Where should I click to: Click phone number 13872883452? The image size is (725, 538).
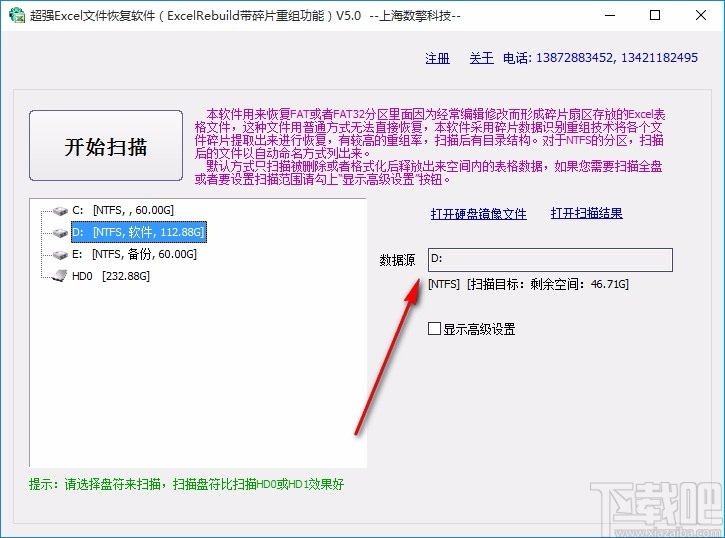pyautogui.click(x=574, y=58)
